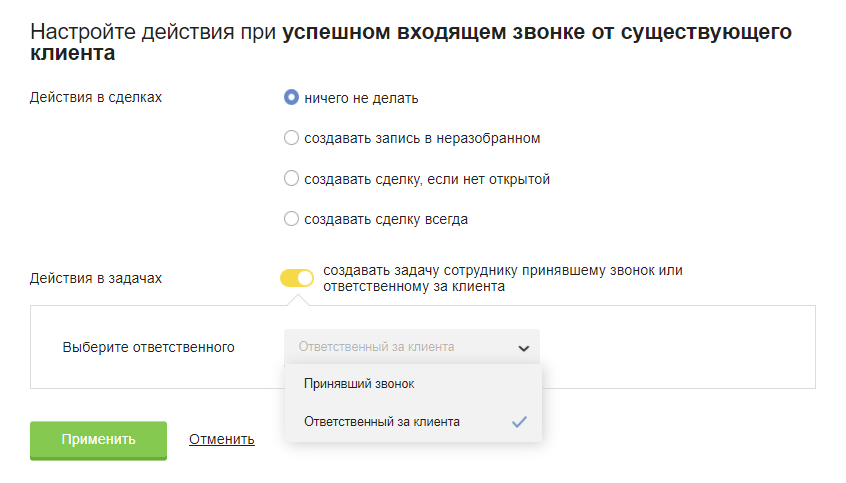846x483 pixels.
Task: Disable the yellow task creation toggle switch
Action: pos(297,278)
